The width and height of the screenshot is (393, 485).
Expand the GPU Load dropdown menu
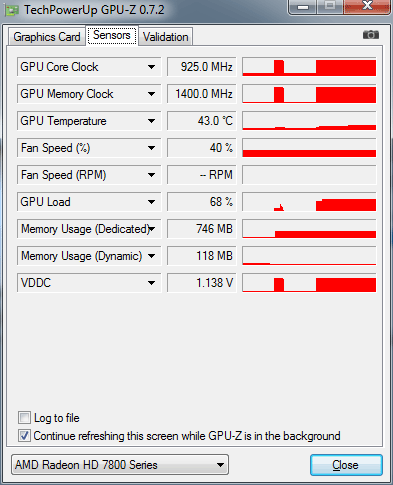tap(151, 202)
